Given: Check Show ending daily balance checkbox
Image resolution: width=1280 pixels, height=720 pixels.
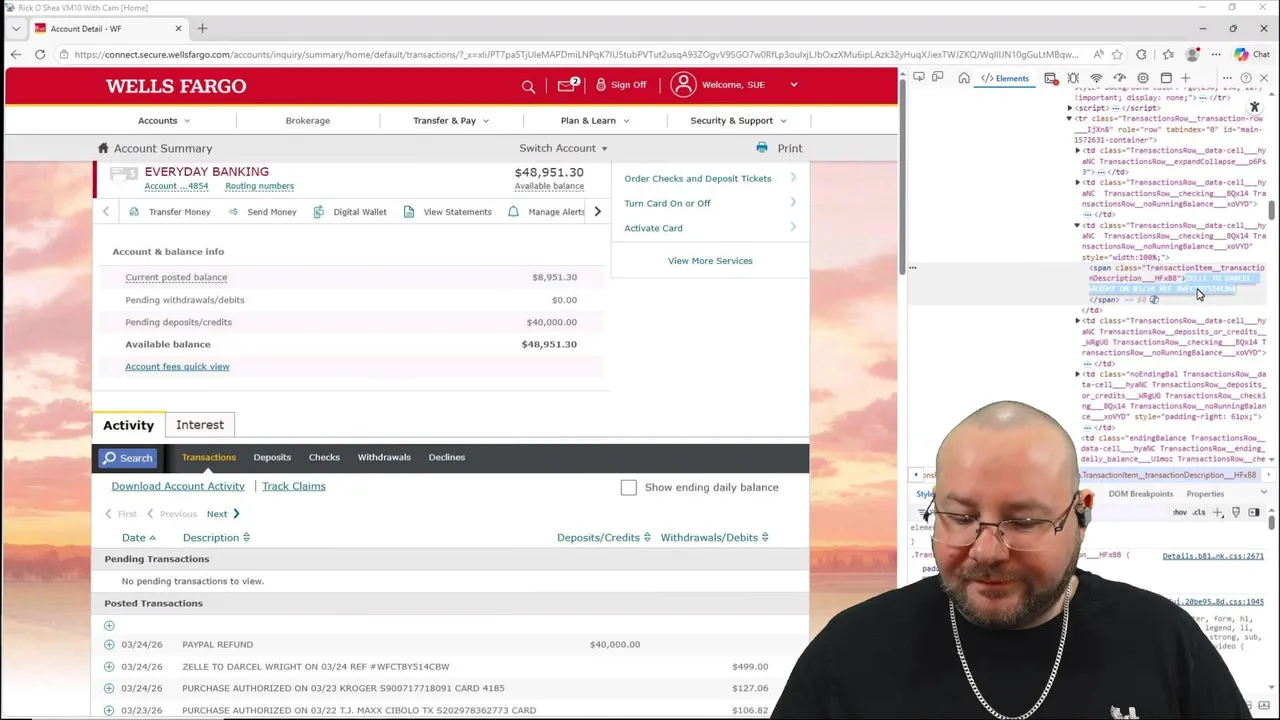Looking at the screenshot, I should point(628,487).
